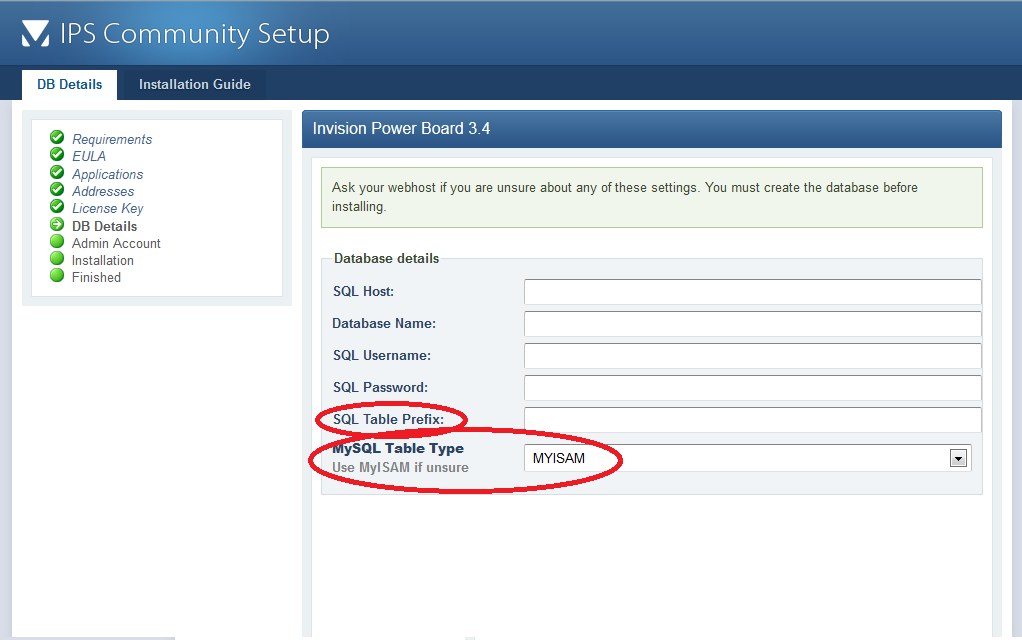Click into the Database Name field
Image resolution: width=1022 pixels, height=640 pixels.
click(753, 324)
